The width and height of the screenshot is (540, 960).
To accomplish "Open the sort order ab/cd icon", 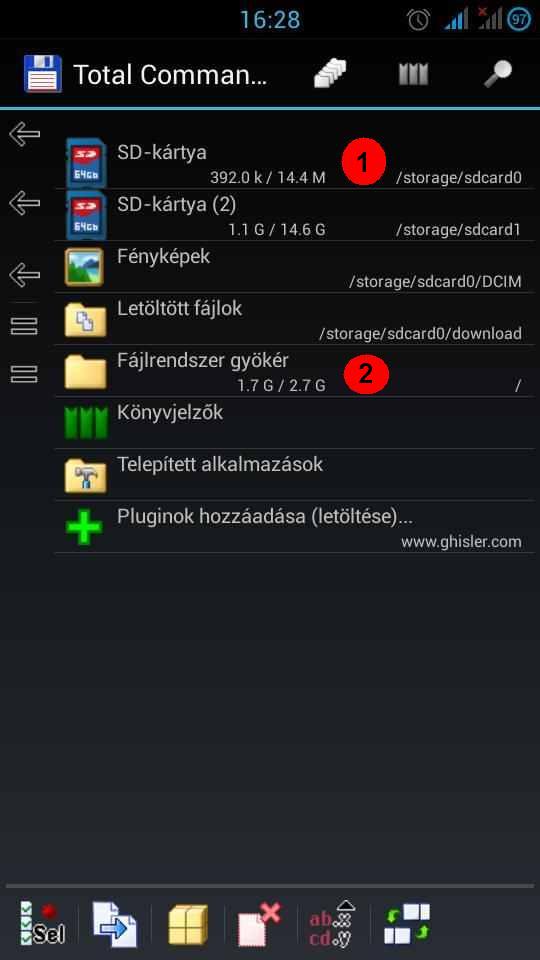I will pos(333,924).
